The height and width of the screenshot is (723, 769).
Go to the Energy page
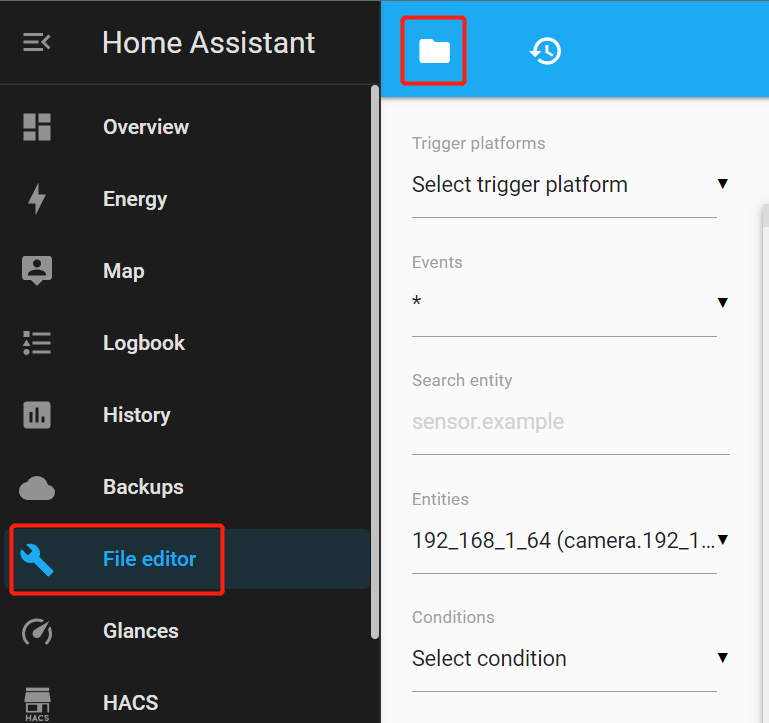point(187,199)
